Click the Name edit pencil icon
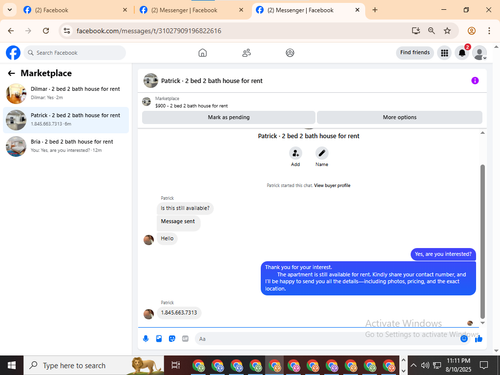This screenshot has width=500, height=375. 322,153
